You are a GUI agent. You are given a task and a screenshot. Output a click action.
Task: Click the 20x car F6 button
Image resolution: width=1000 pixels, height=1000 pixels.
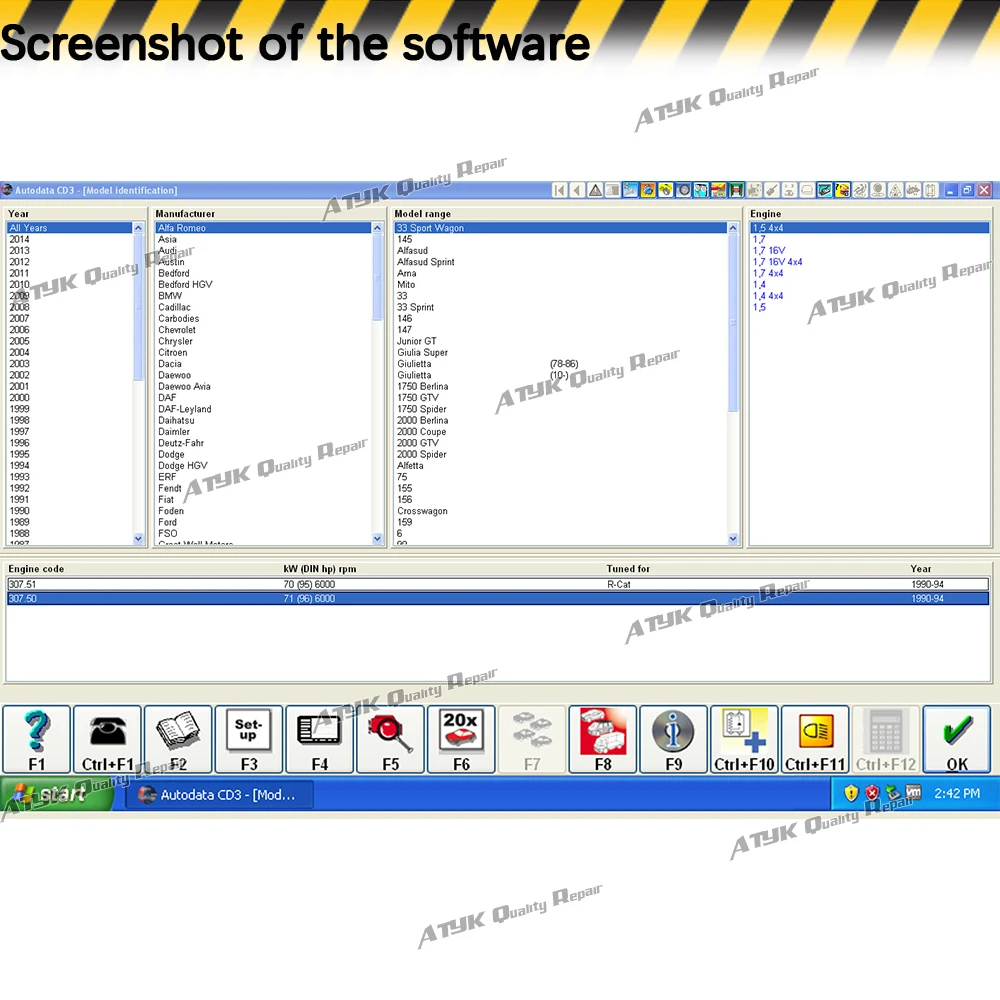click(461, 739)
